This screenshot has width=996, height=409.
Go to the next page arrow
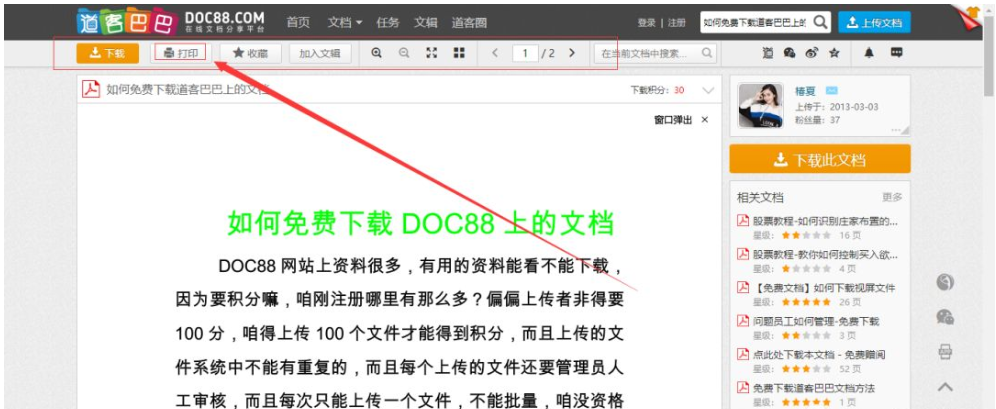pos(572,53)
